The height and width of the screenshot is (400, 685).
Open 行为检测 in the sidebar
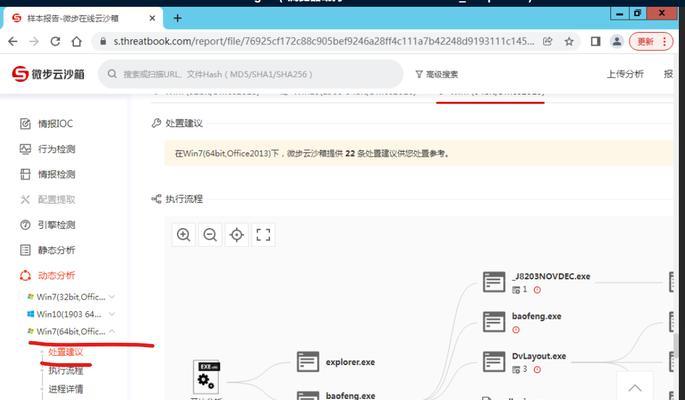47,149
